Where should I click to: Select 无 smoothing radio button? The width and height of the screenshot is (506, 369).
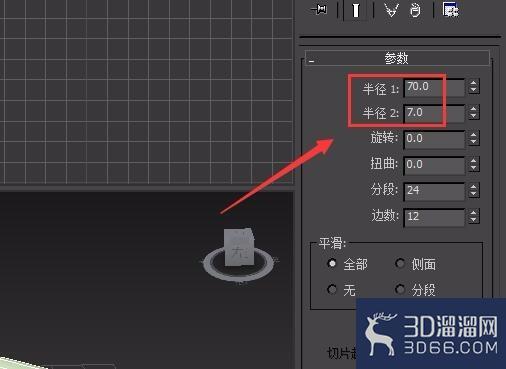click(332, 289)
